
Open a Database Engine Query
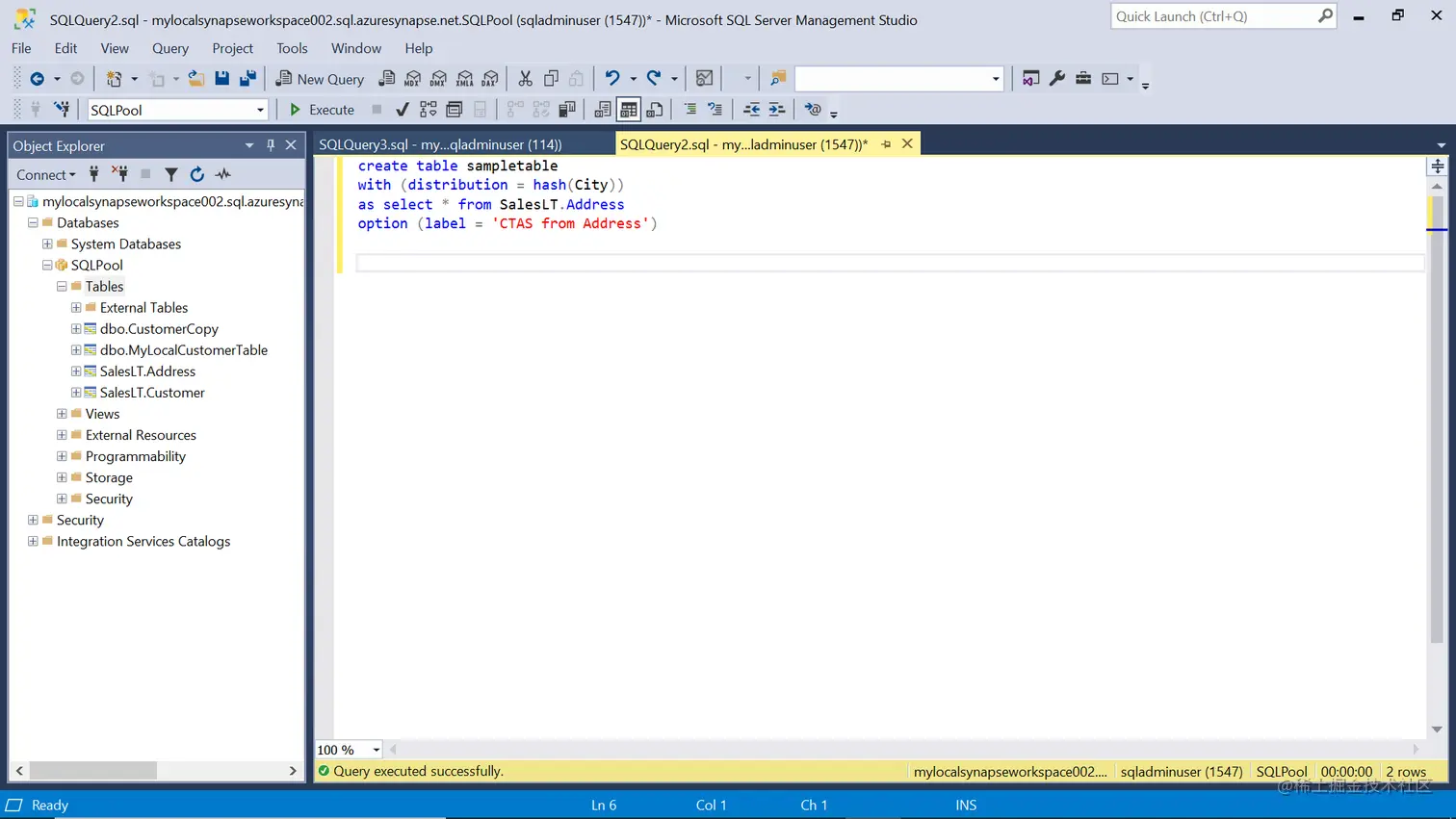coord(387,79)
